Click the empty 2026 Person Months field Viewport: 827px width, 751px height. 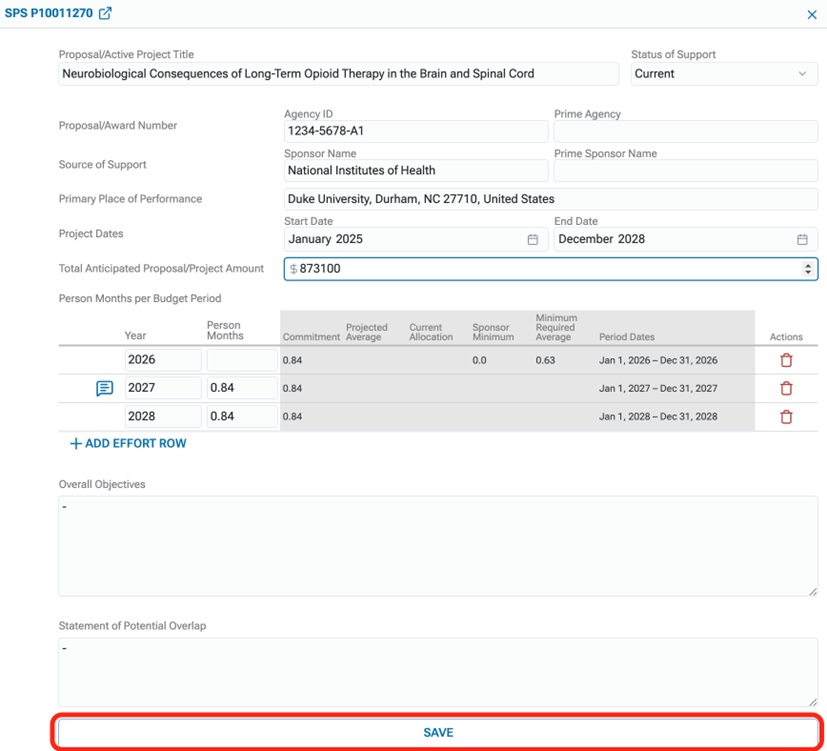click(242, 360)
